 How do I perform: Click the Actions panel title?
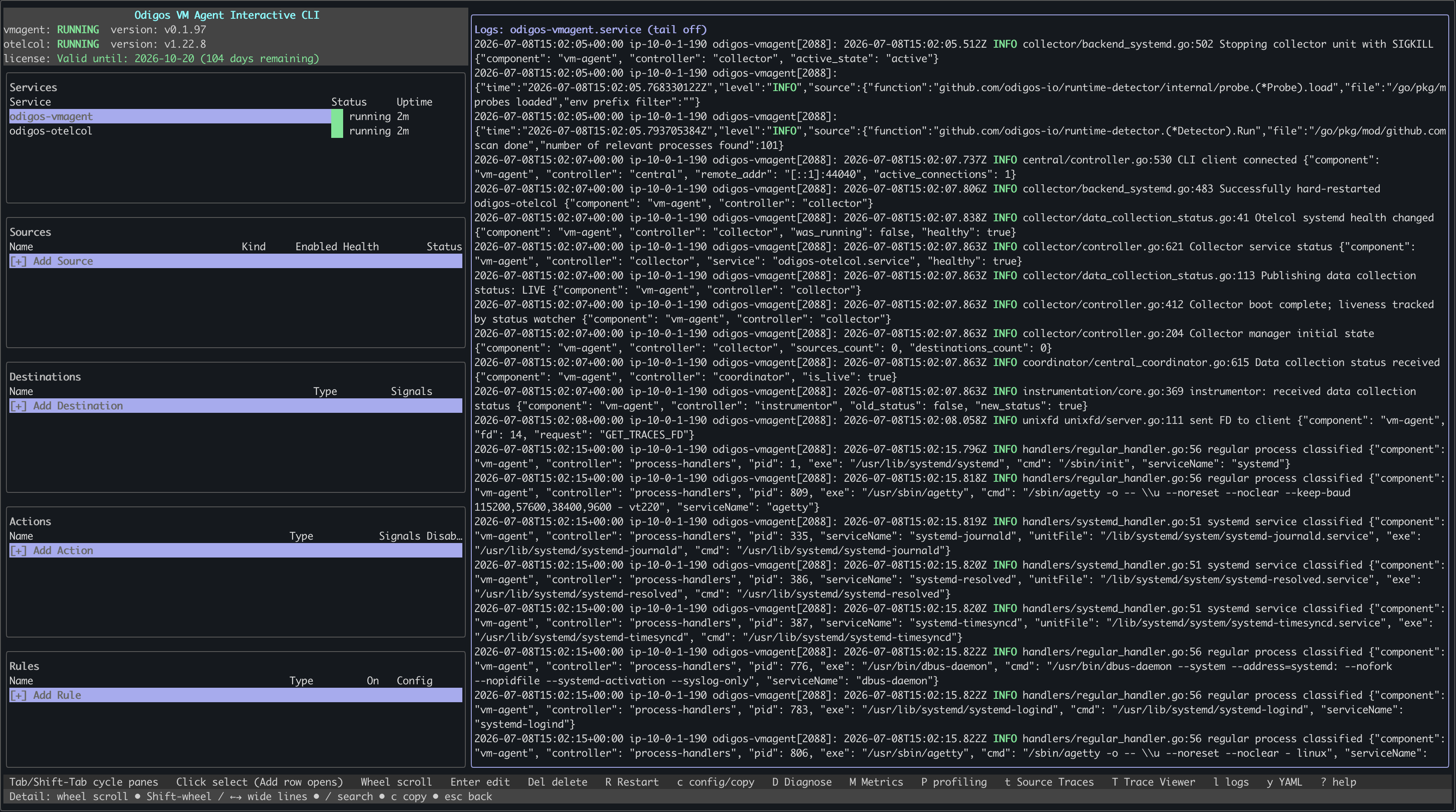coord(30,522)
